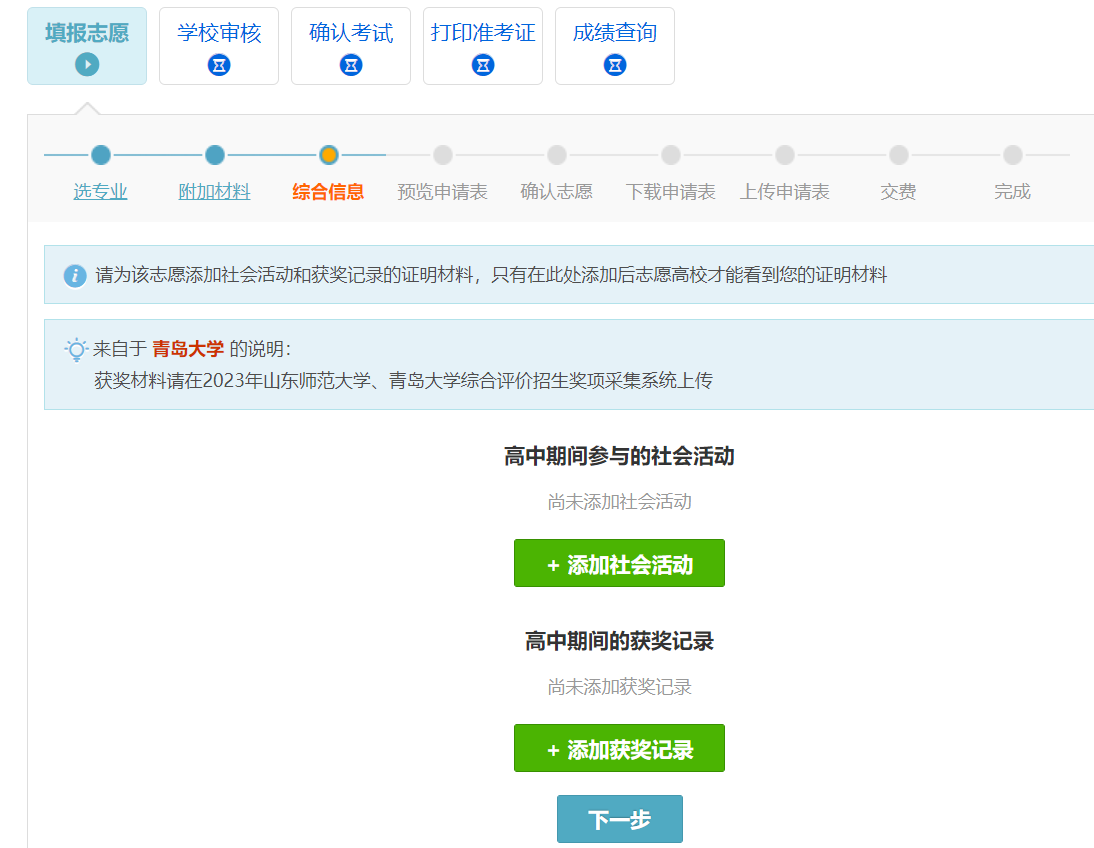
Task: Click the play icon under 填报志愿
Action: [x=87, y=65]
